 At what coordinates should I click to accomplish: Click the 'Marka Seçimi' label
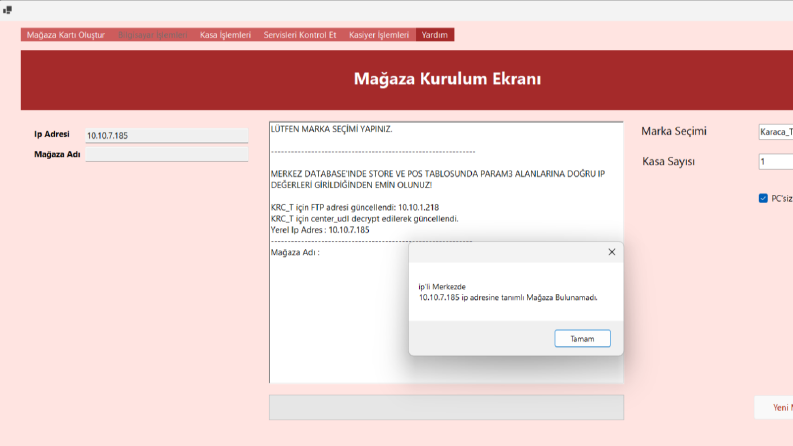674,131
